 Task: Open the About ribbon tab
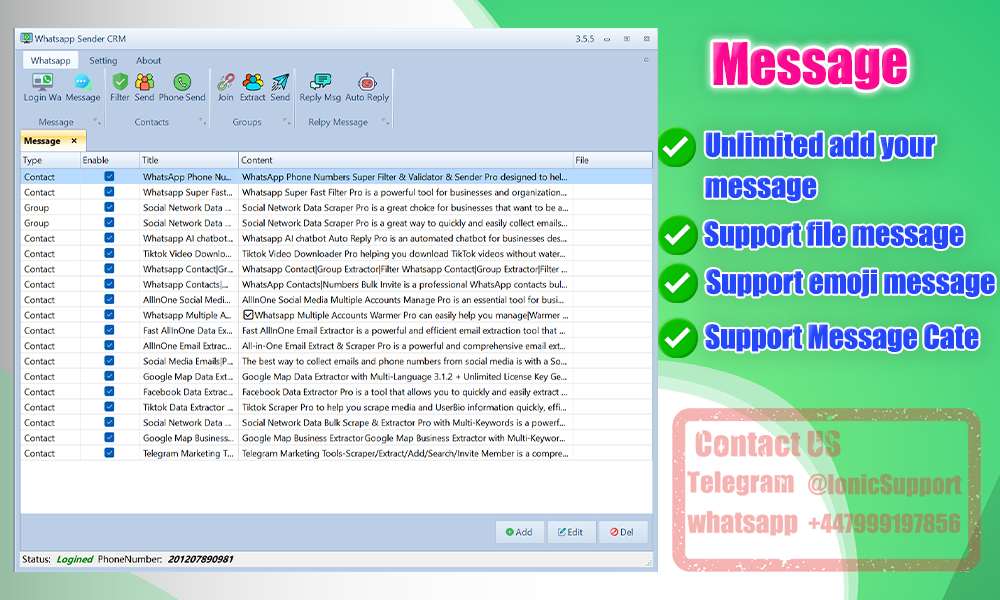click(x=148, y=61)
